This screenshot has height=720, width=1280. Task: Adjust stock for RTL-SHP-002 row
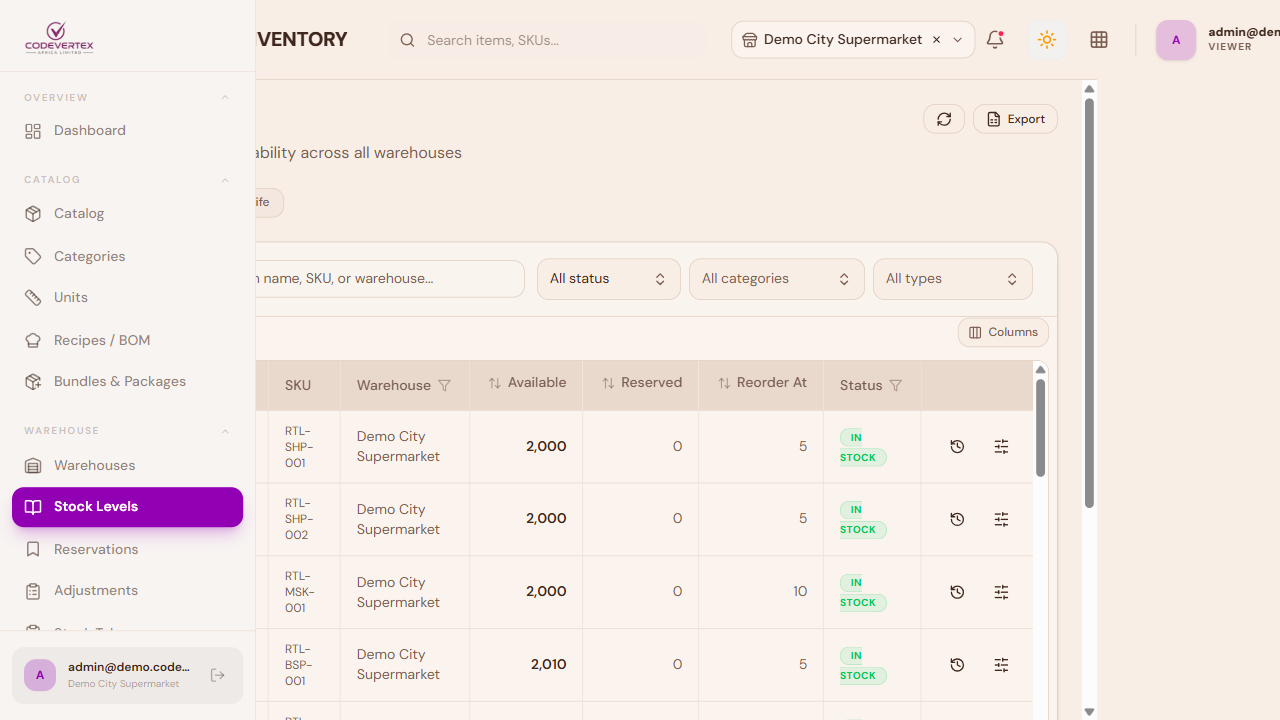1001,519
